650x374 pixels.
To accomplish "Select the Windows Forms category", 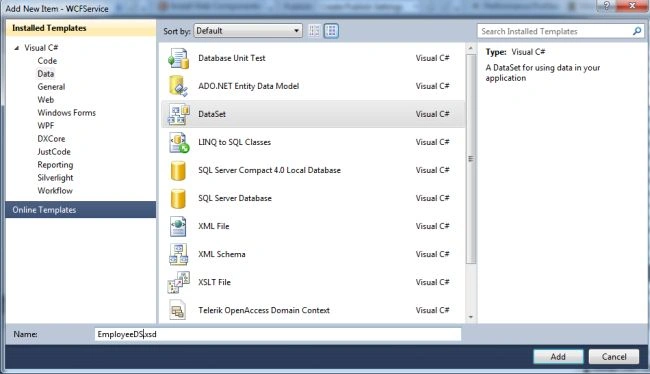I will click(x=66, y=113).
